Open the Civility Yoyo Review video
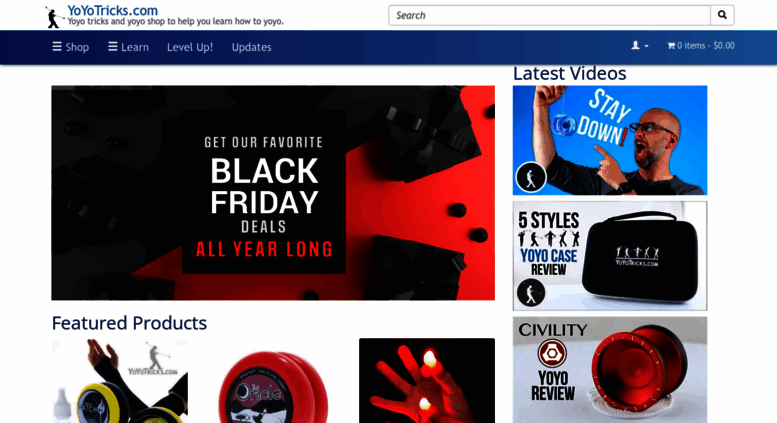Image resolution: width=777 pixels, height=423 pixels. (610, 370)
